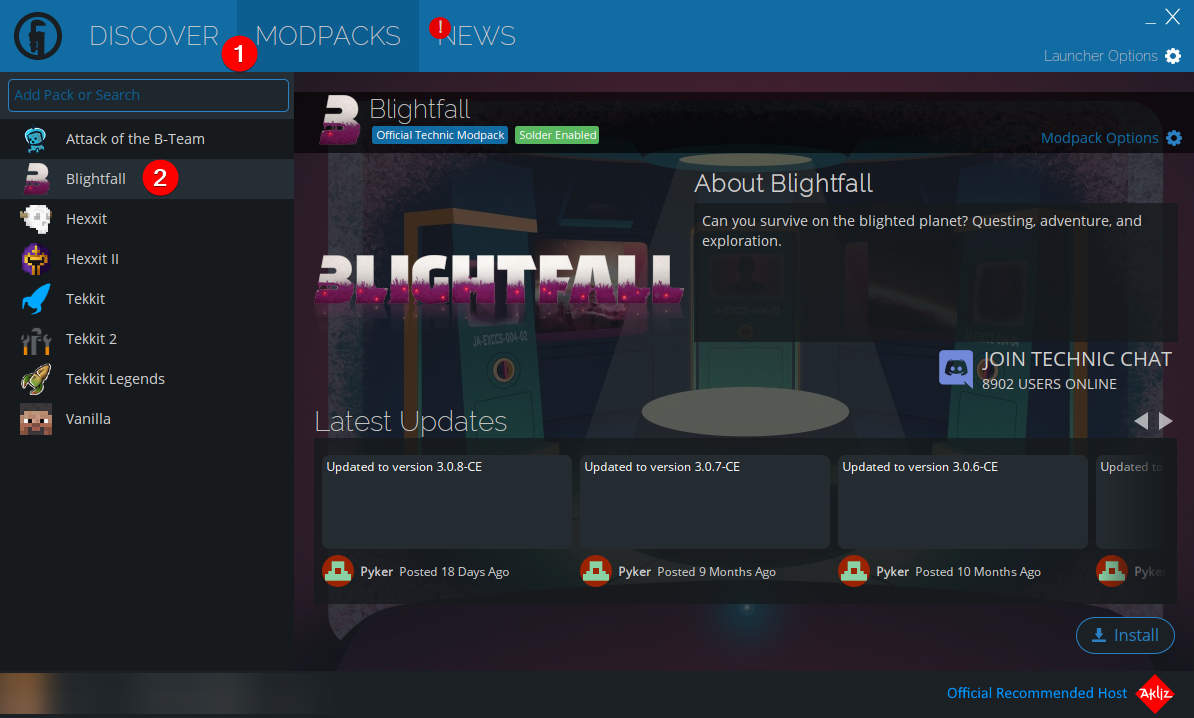Click 'Posted 10 Months Ago' text
This screenshot has height=718, width=1194.
[978, 572]
